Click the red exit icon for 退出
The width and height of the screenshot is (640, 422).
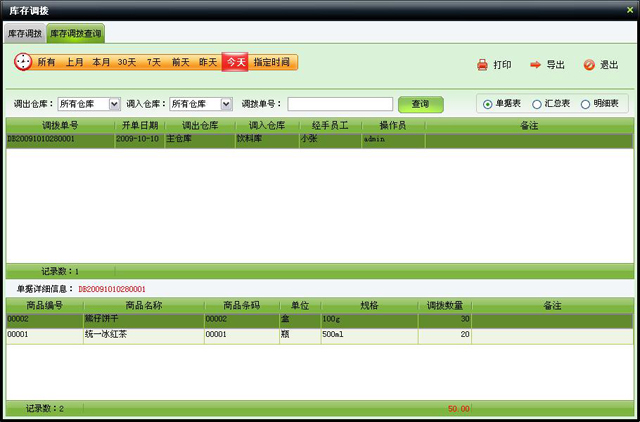(x=589, y=65)
